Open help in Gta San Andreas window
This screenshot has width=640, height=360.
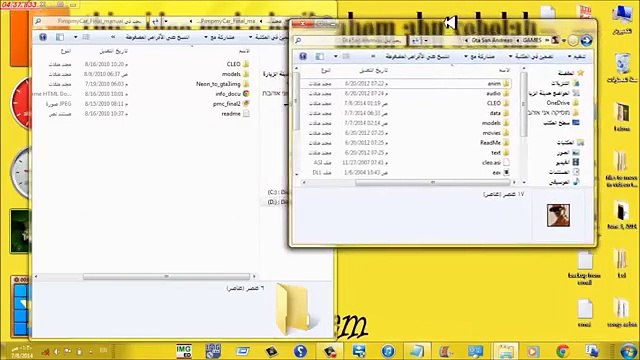[303, 56]
